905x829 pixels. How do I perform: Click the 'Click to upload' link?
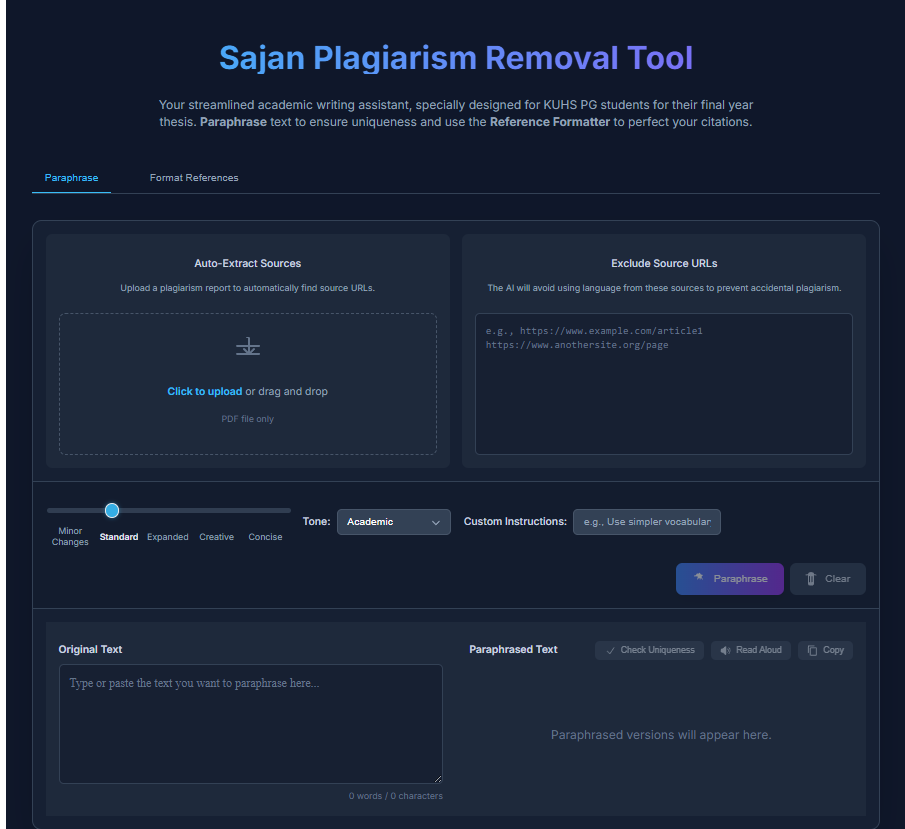point(204,391)
